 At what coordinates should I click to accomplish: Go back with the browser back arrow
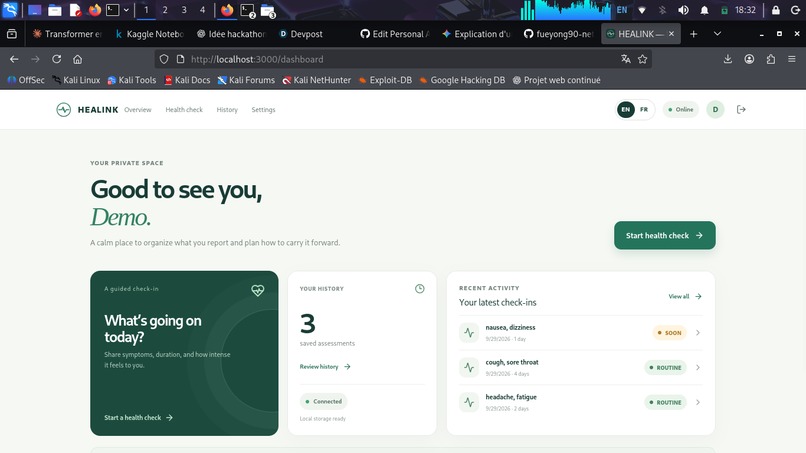[14, 59]
